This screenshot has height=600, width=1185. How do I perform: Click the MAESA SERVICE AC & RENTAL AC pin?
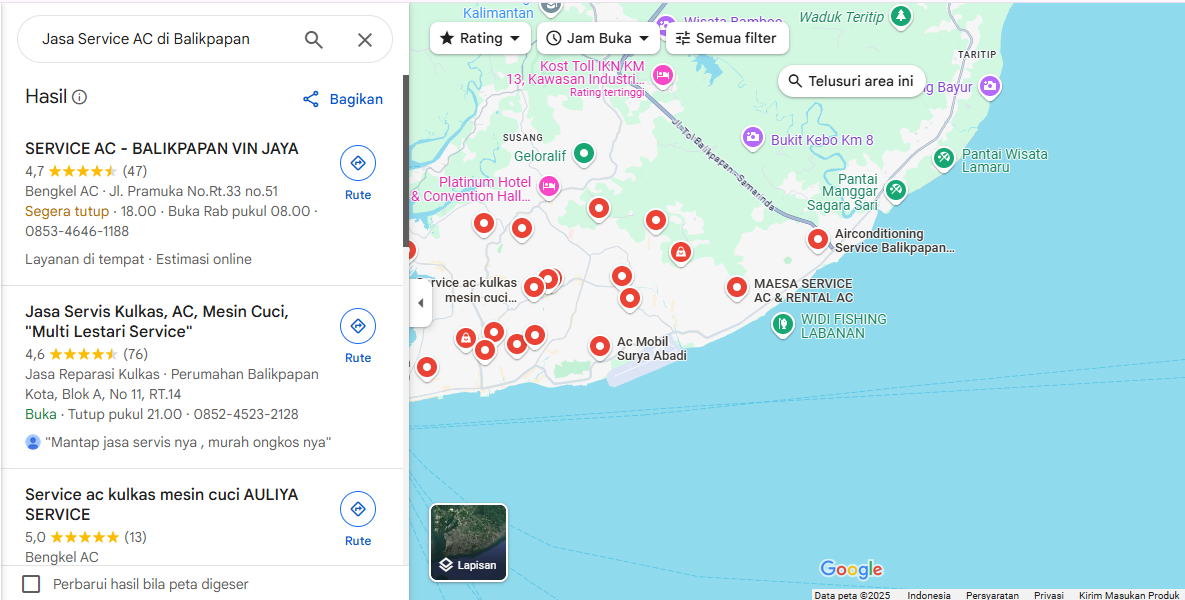[x=737, y=288]
